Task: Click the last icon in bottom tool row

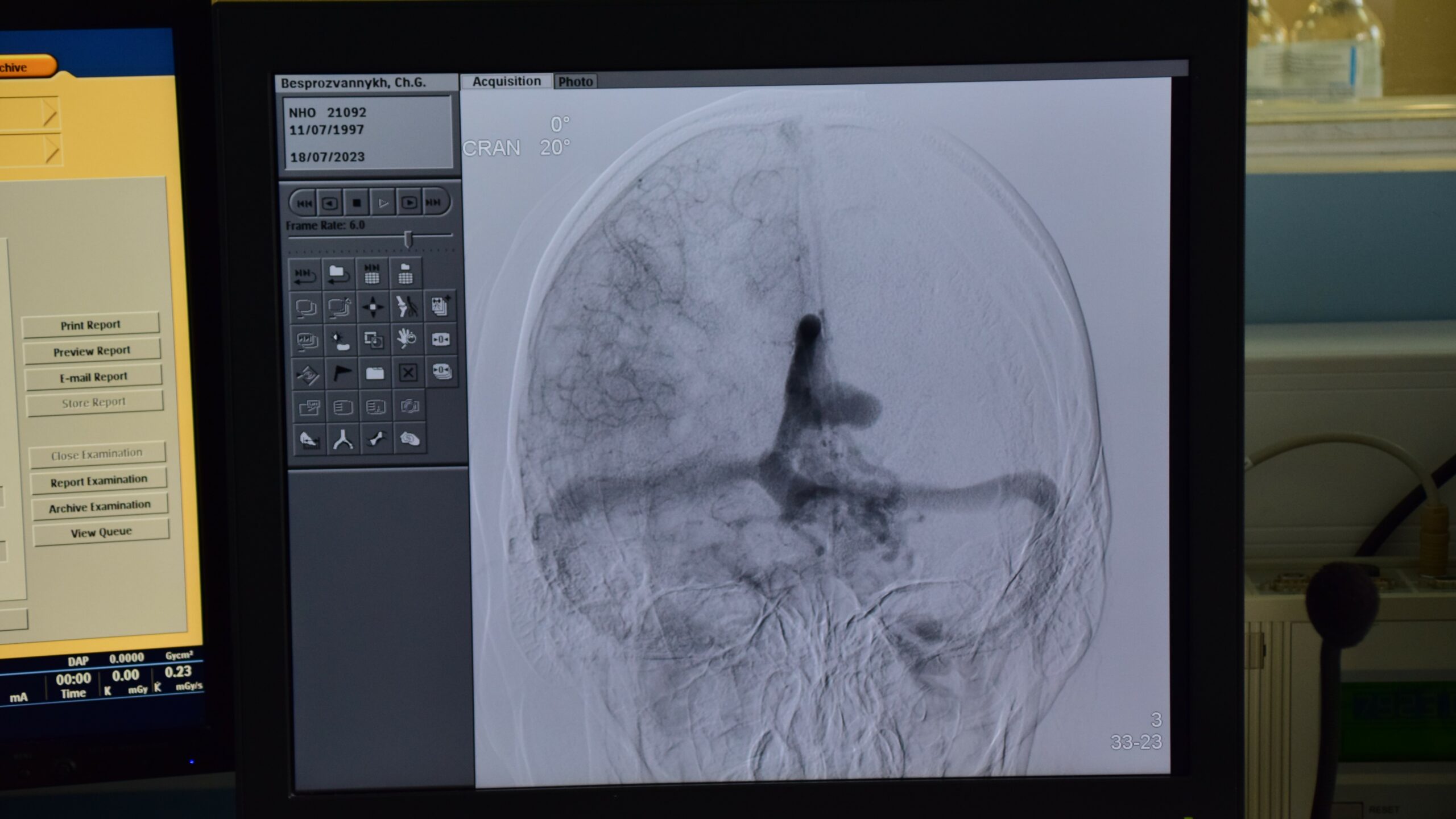Action: (409, 439)
